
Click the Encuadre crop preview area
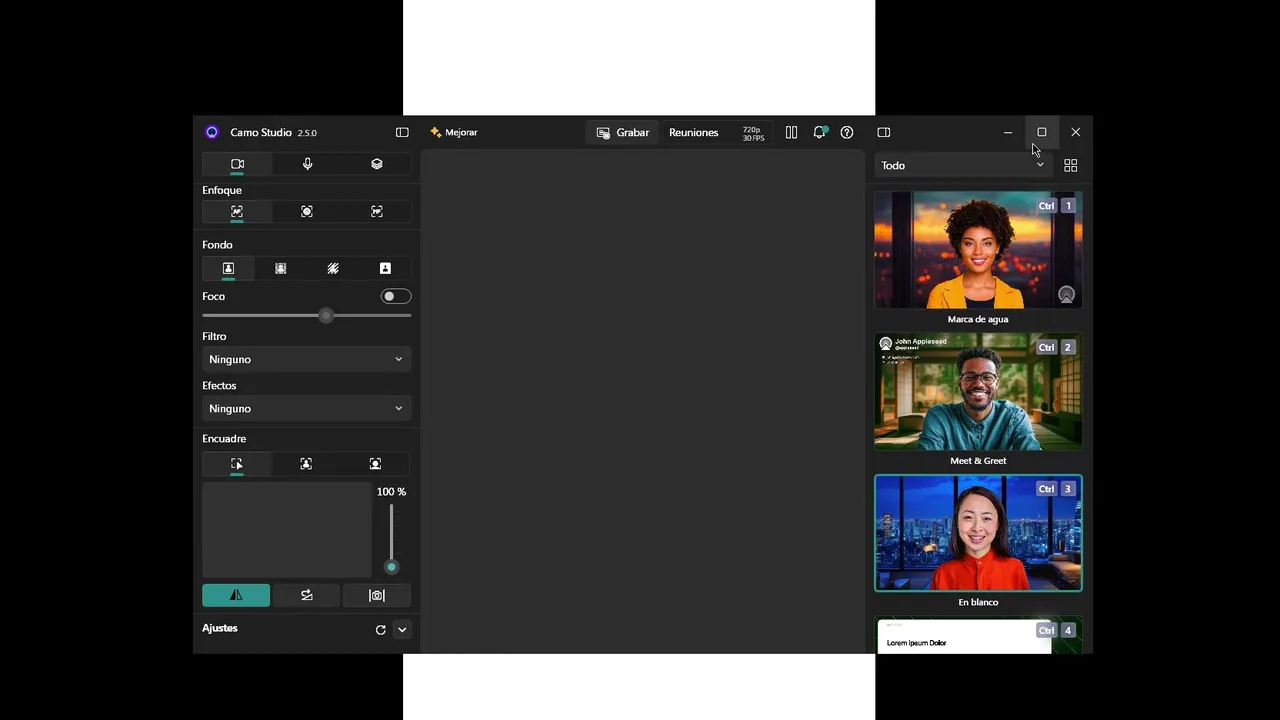(287, 530)
